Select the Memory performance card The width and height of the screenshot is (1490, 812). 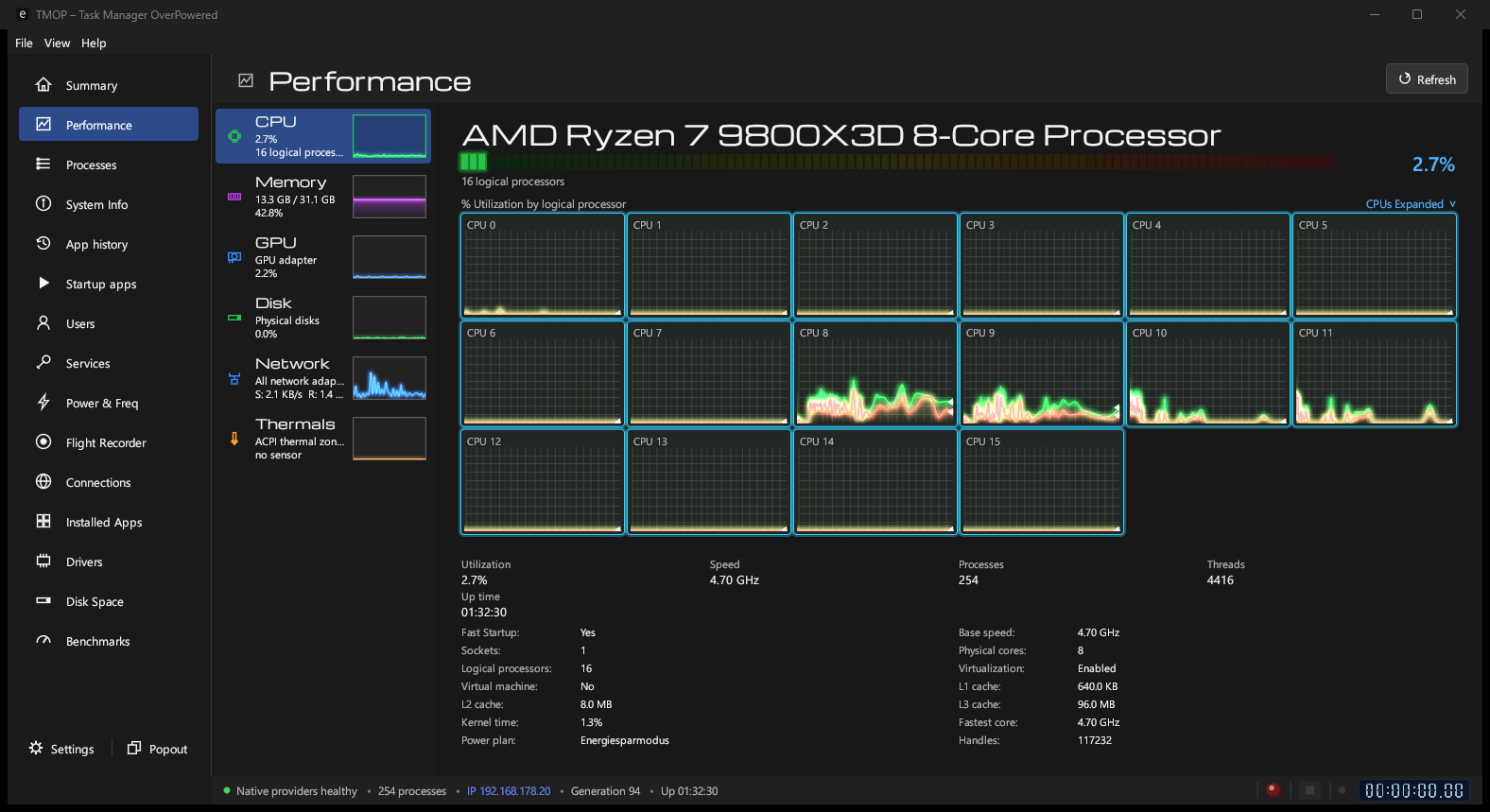(x=323, y=197)
